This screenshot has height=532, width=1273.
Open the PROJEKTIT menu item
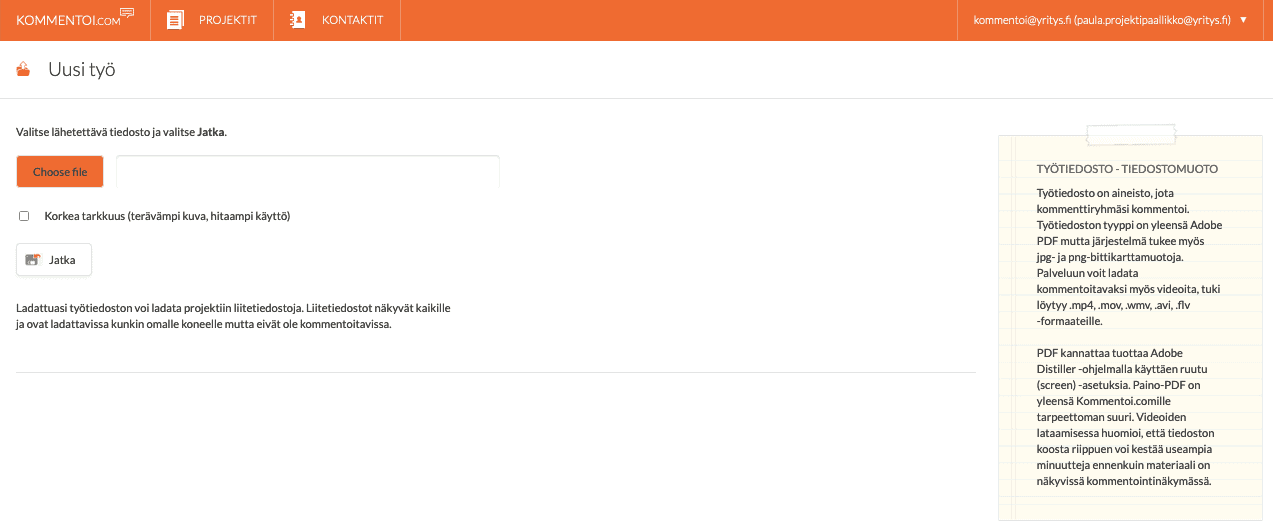(228, 20)
